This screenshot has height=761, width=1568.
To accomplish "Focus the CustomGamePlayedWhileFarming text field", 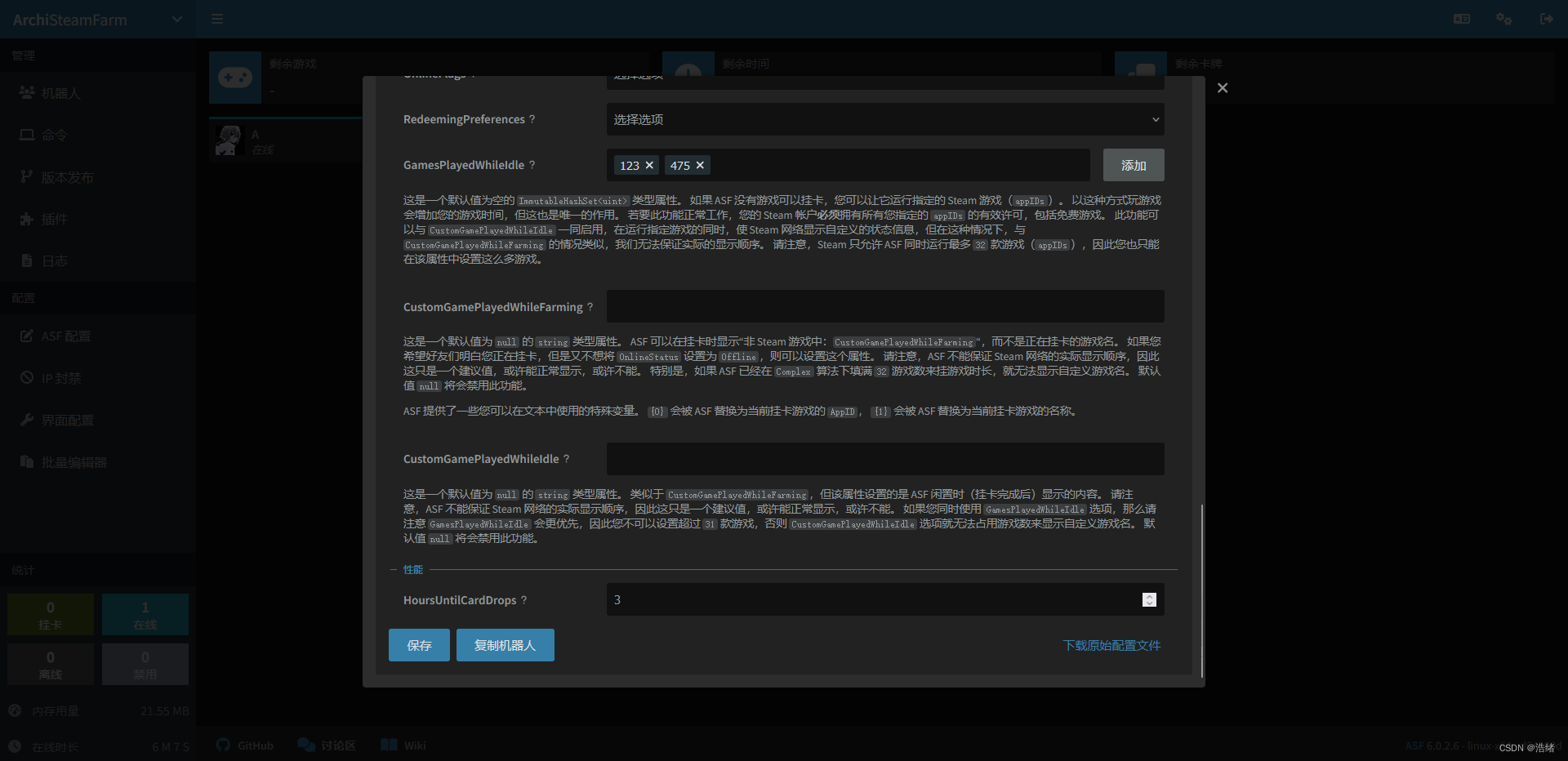I will [x=884, y=307].
